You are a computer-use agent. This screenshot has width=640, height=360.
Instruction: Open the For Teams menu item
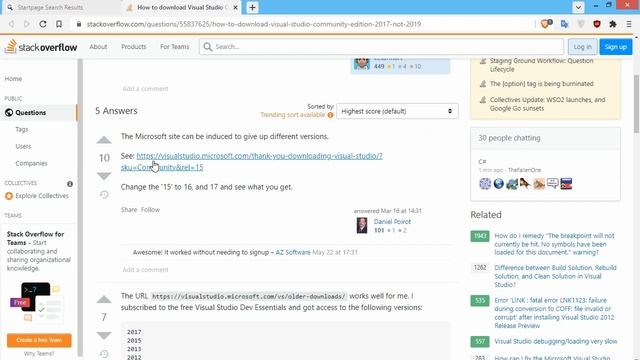[x=174, y=47]
